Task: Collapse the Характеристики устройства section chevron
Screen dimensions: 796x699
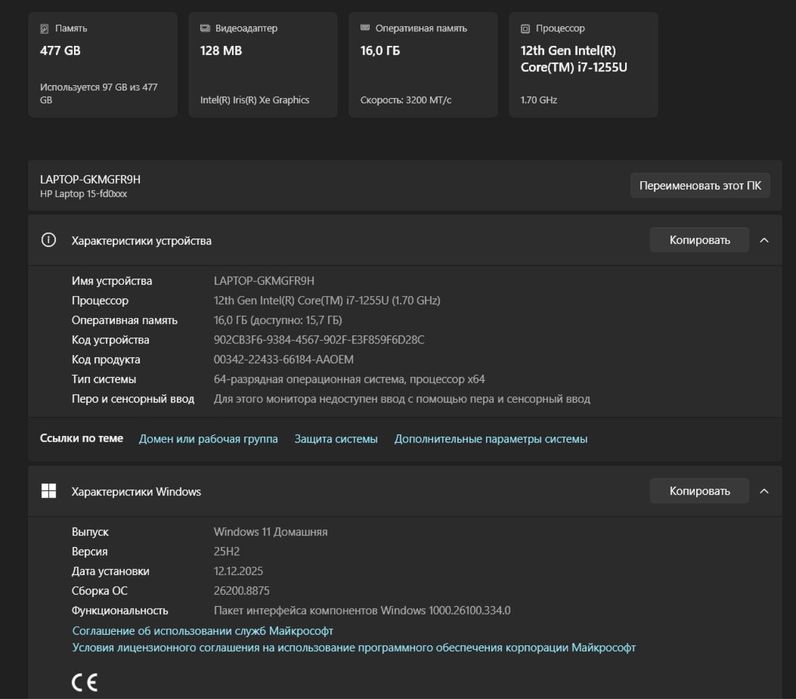Action: [764, 240]
